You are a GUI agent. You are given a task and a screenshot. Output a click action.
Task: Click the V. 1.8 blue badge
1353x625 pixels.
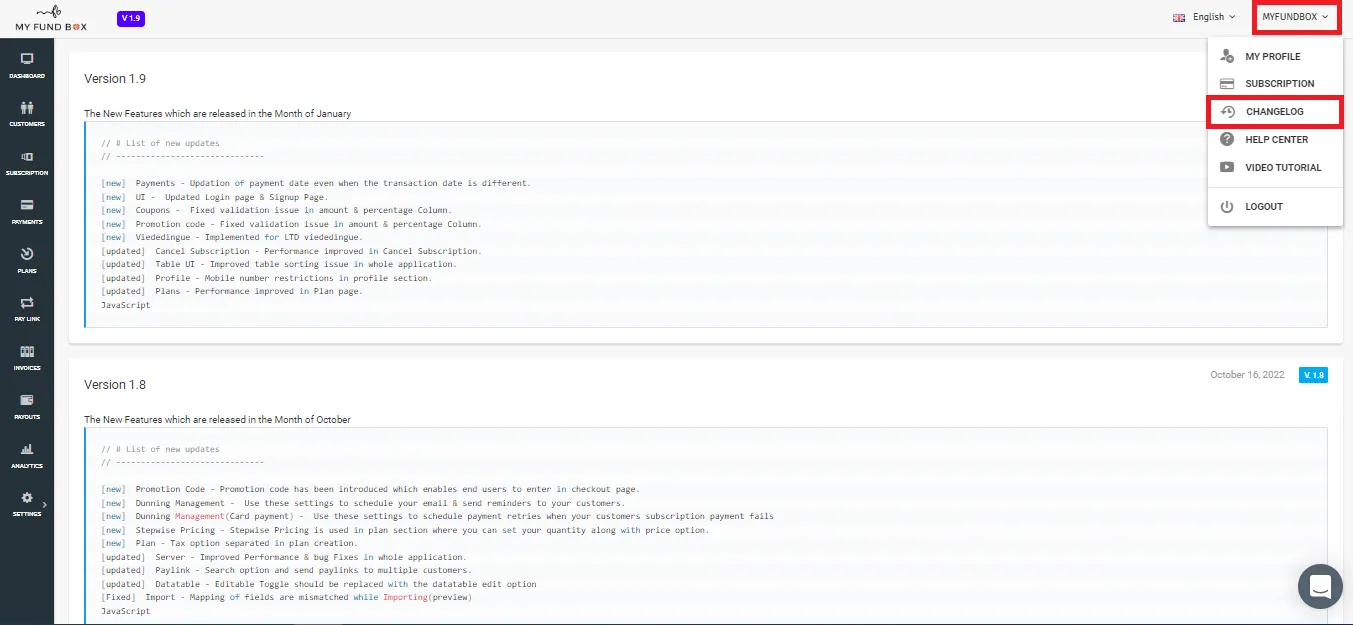(1313, 375)
